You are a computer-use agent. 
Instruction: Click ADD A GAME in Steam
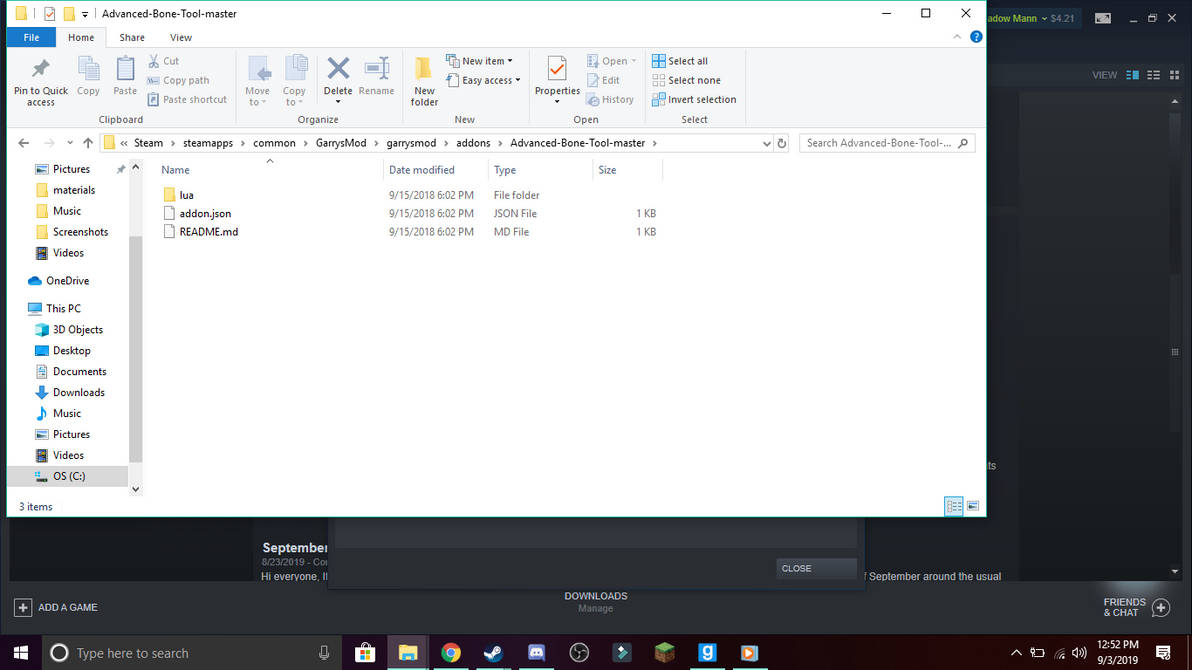(x=56, y=608)
